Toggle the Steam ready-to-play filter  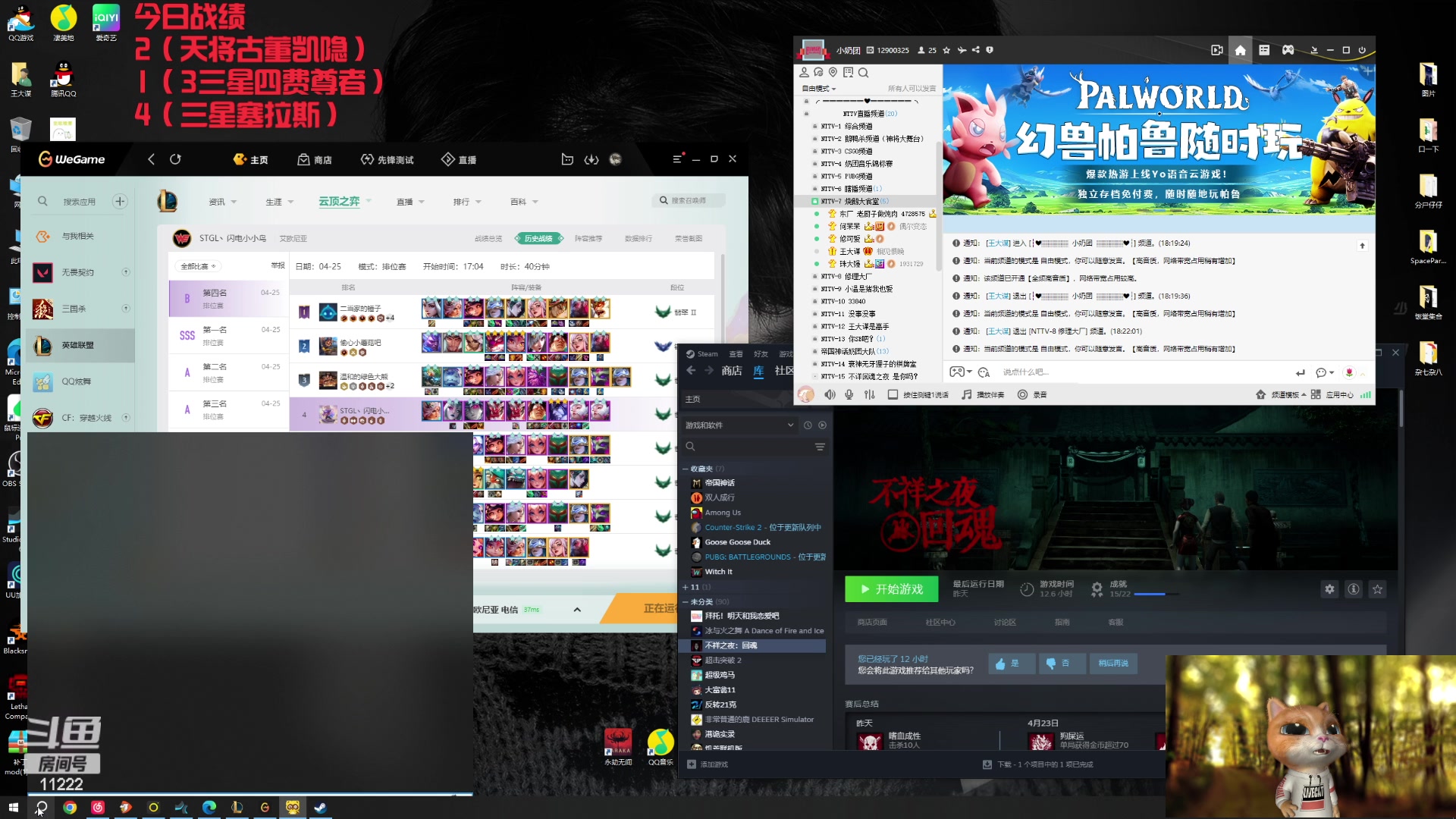823,425
